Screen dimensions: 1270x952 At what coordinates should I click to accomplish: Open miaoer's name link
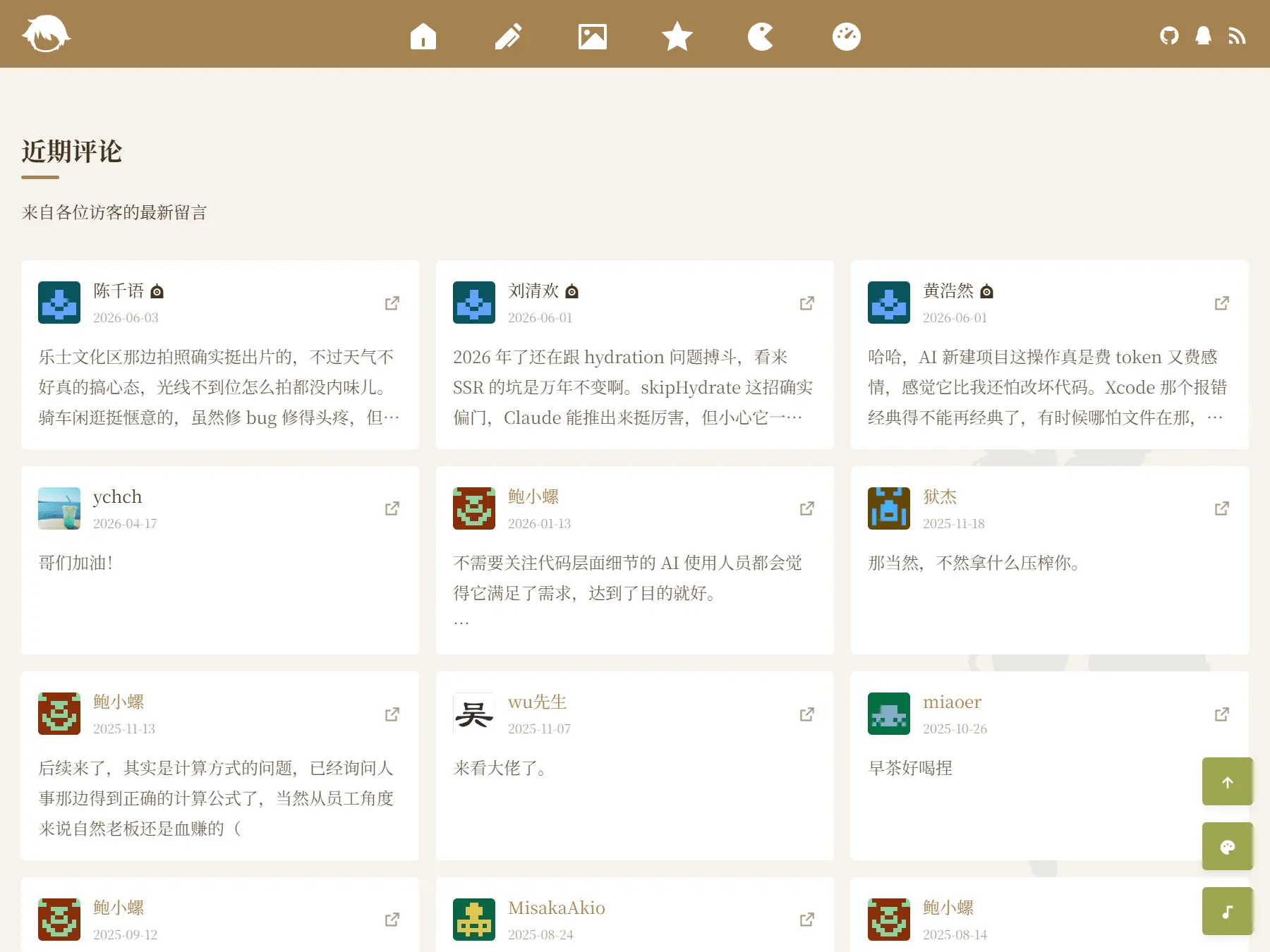click(x=952, y=702)
